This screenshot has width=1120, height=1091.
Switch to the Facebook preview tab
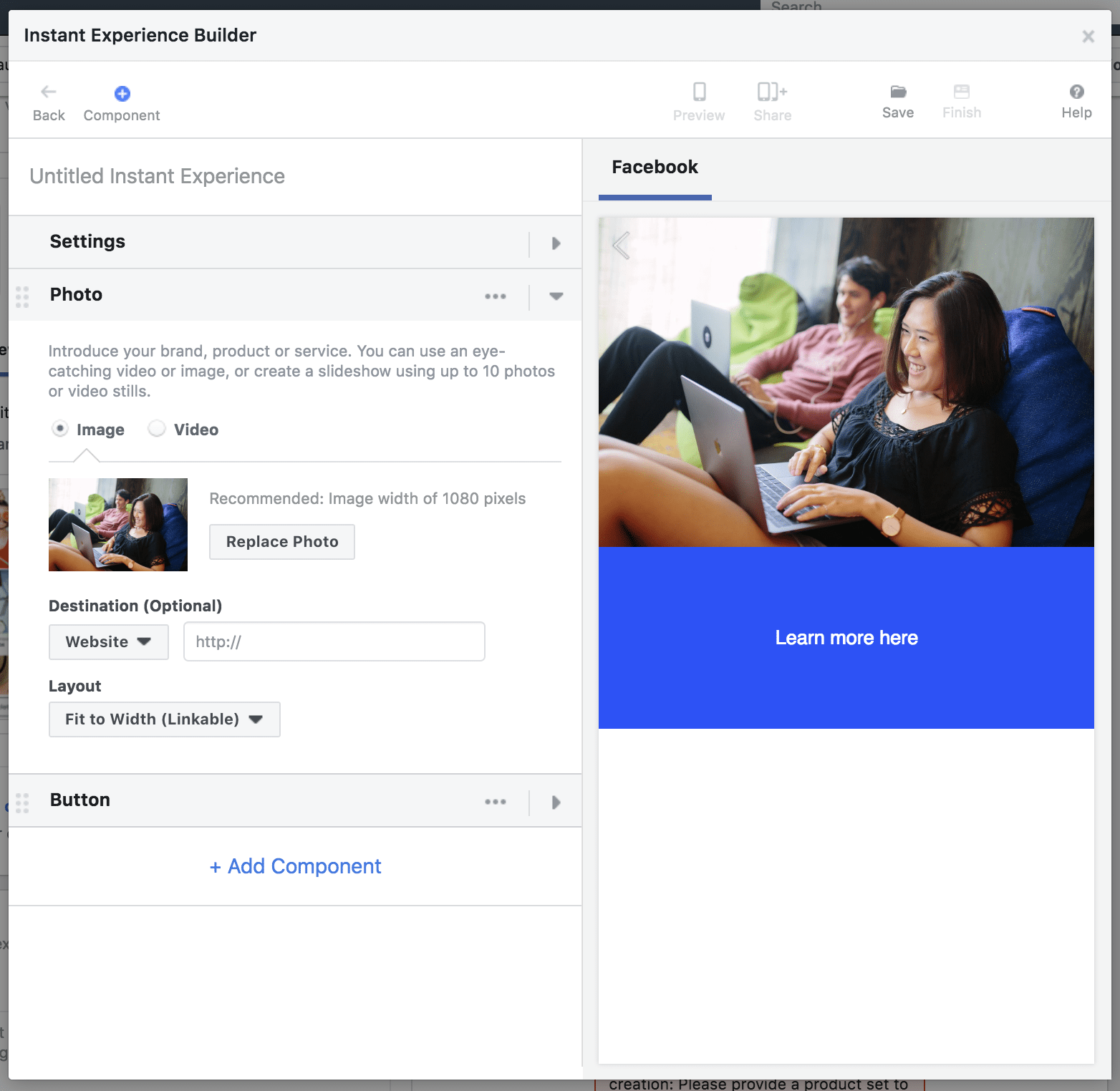[x=655, y=168]
